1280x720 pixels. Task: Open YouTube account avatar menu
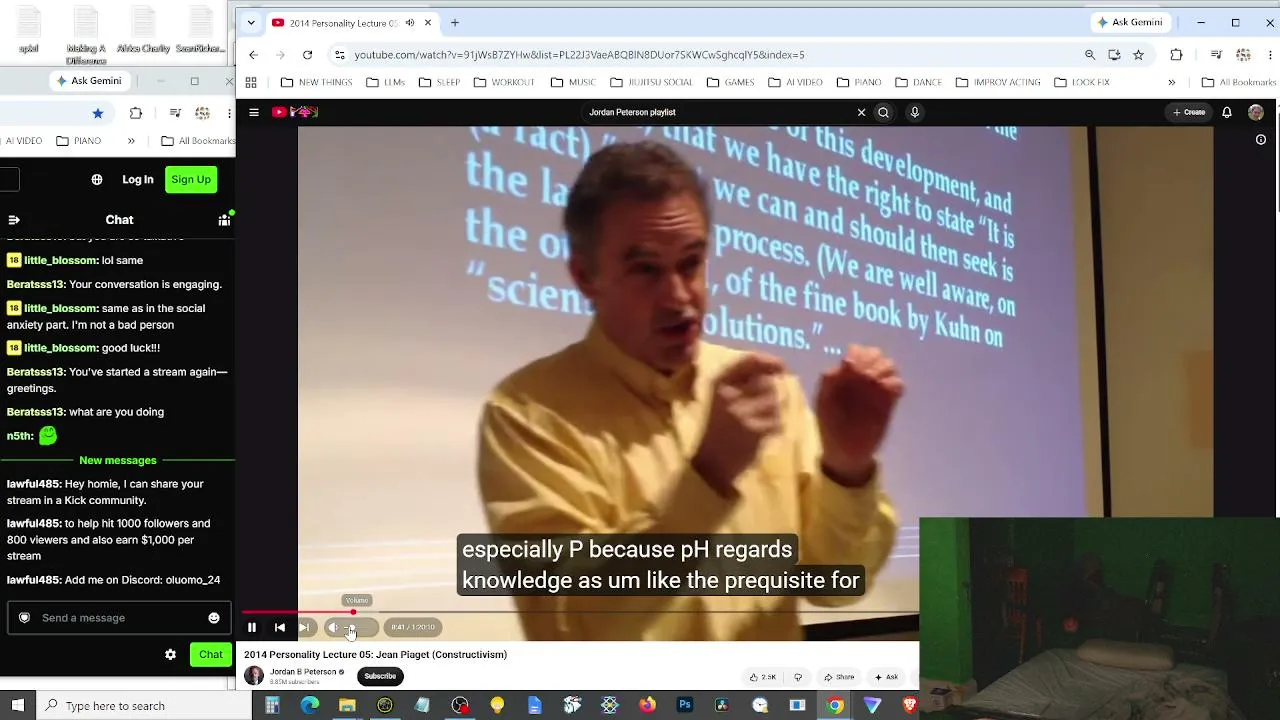tap(1256, 113)
